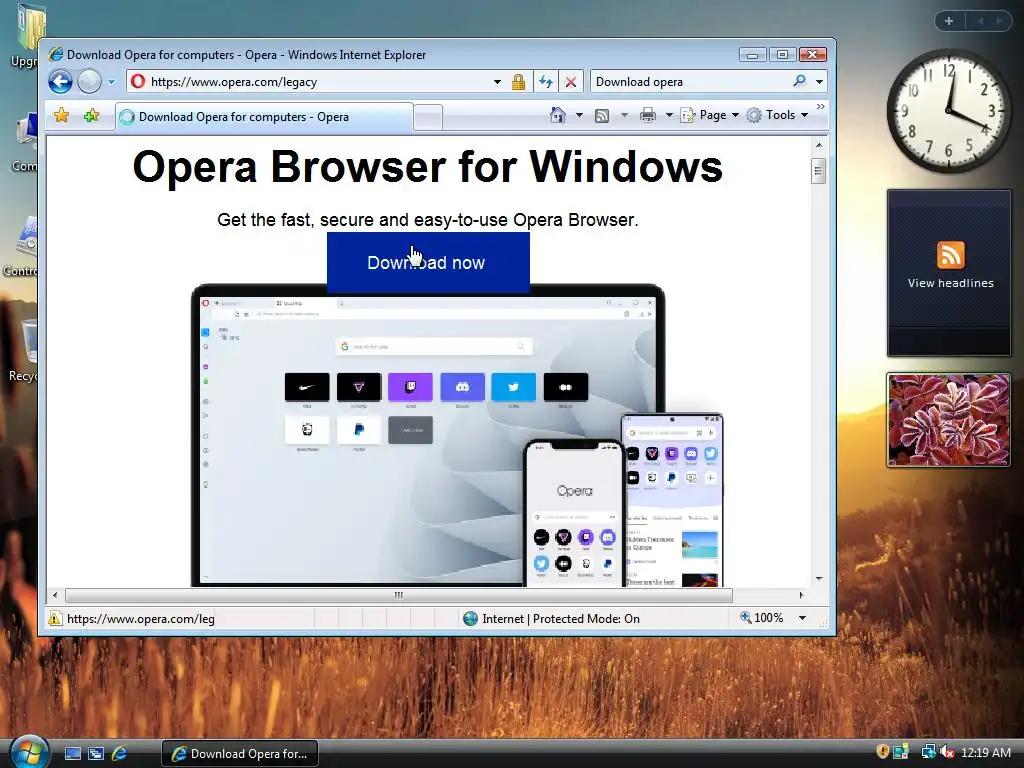Select the 'Download Opera for computers' tab
Screen dimensions: 1024x768
click(264, 117)
